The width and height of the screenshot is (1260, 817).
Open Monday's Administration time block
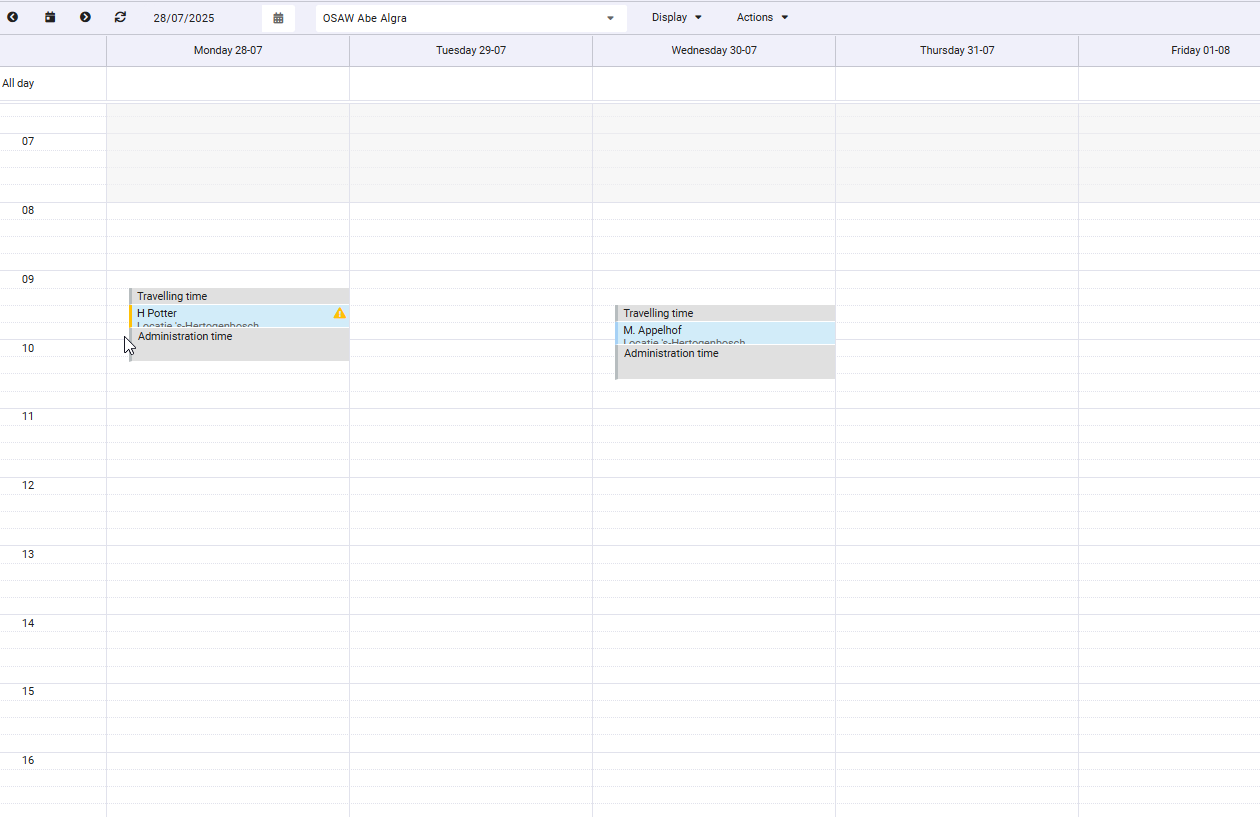(239, 344)
